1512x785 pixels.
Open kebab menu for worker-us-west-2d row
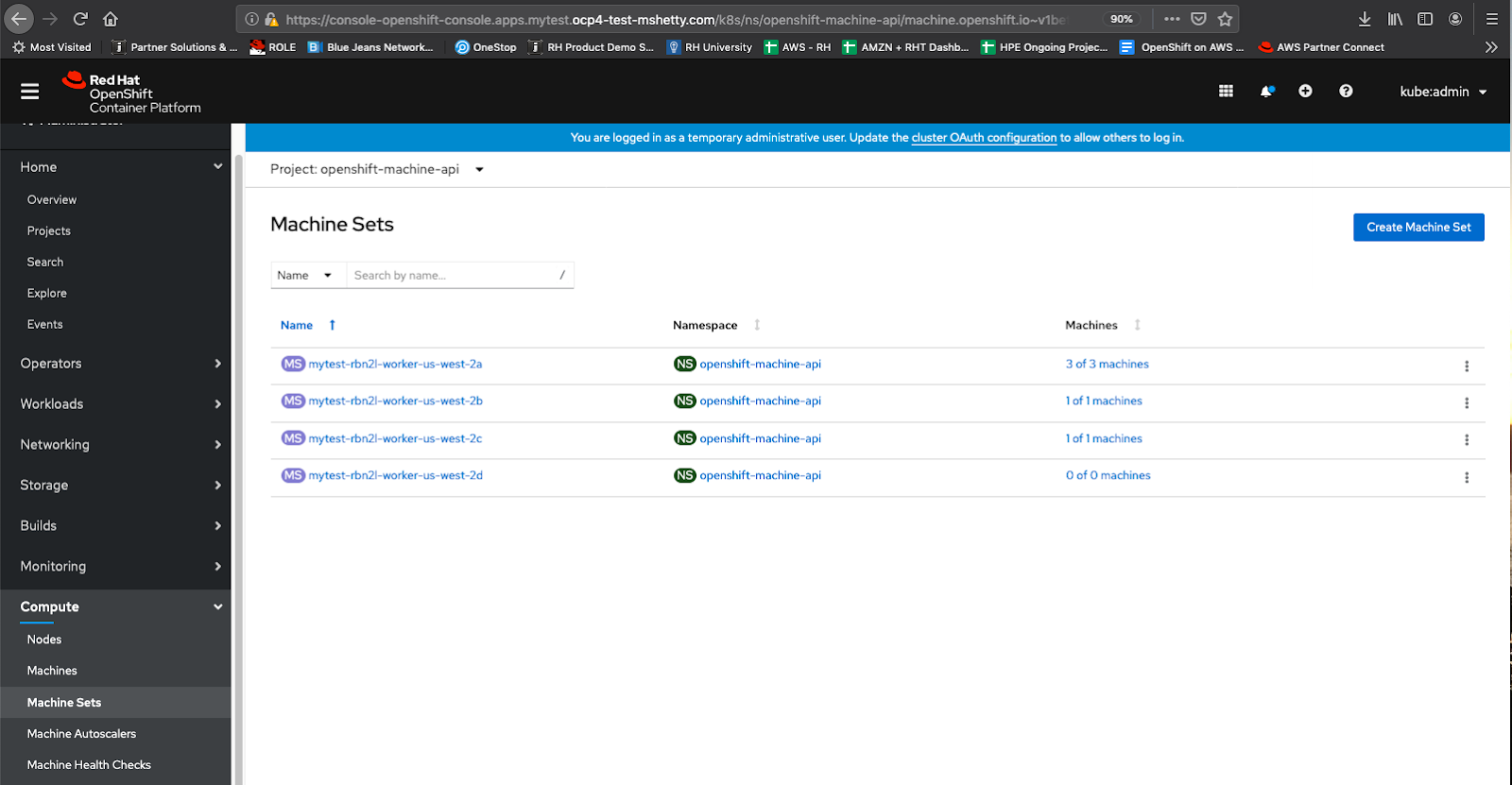[x=1466, y=478]
